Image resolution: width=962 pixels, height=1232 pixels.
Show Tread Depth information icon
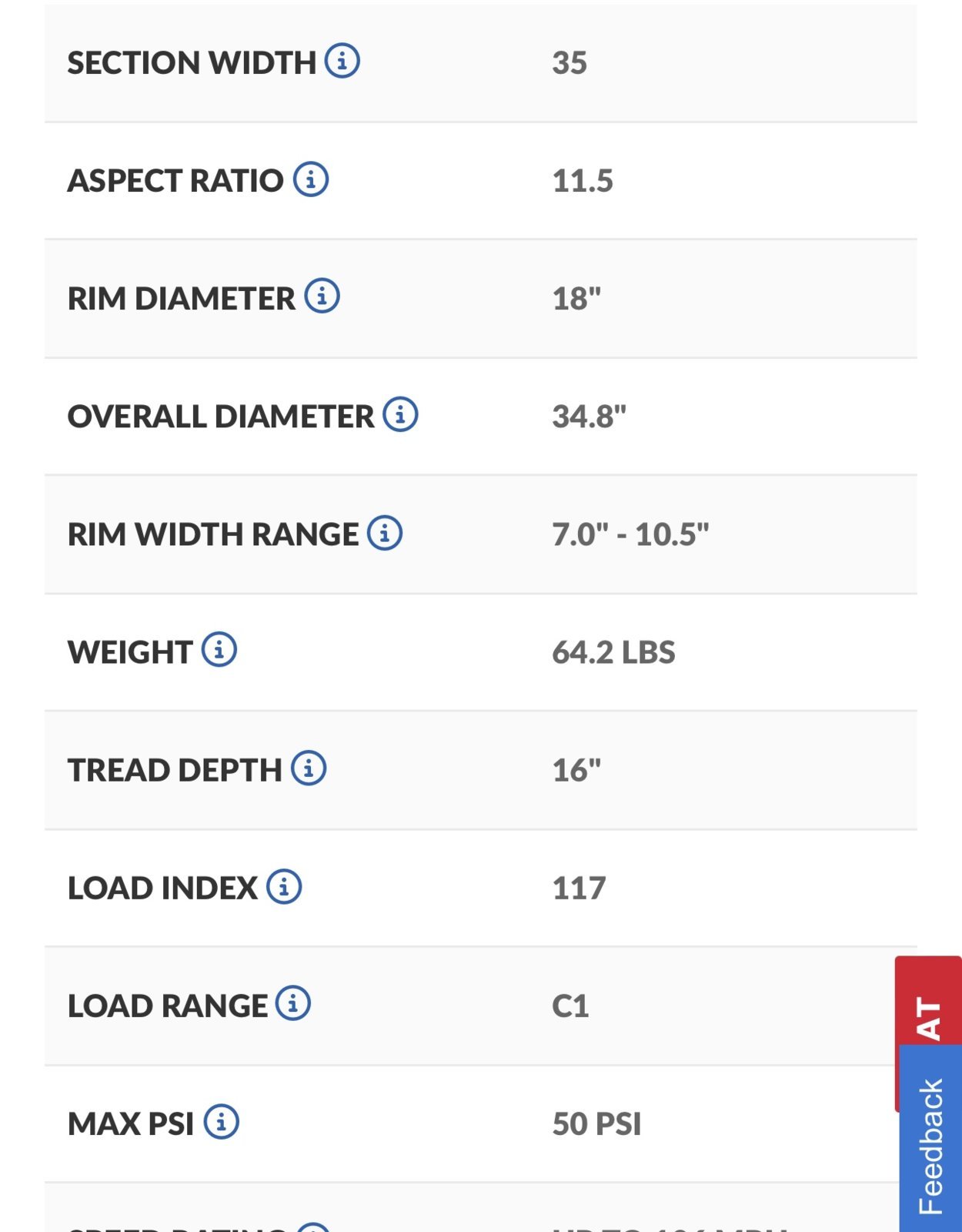click(x=309, y=768)
